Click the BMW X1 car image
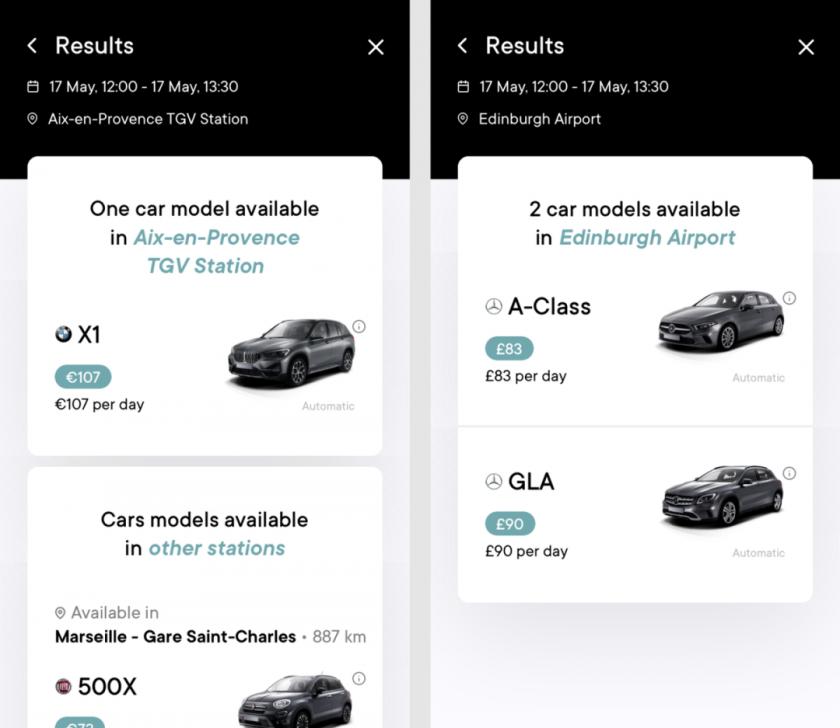Viewport: 840px width, 728px height. (291, 352)
